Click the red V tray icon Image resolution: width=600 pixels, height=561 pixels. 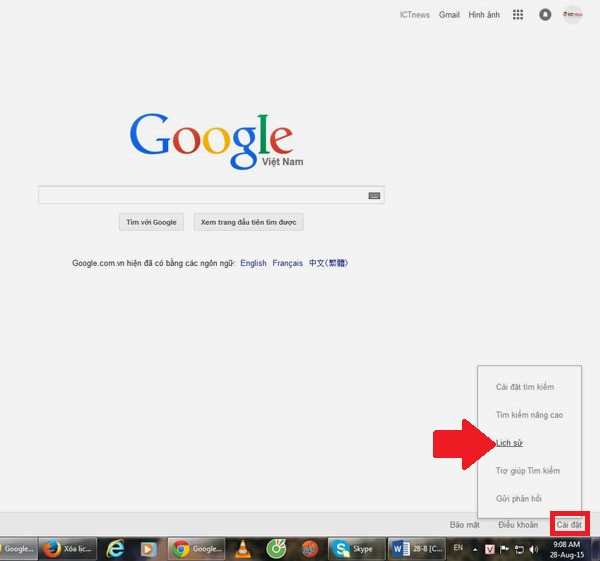489,550
